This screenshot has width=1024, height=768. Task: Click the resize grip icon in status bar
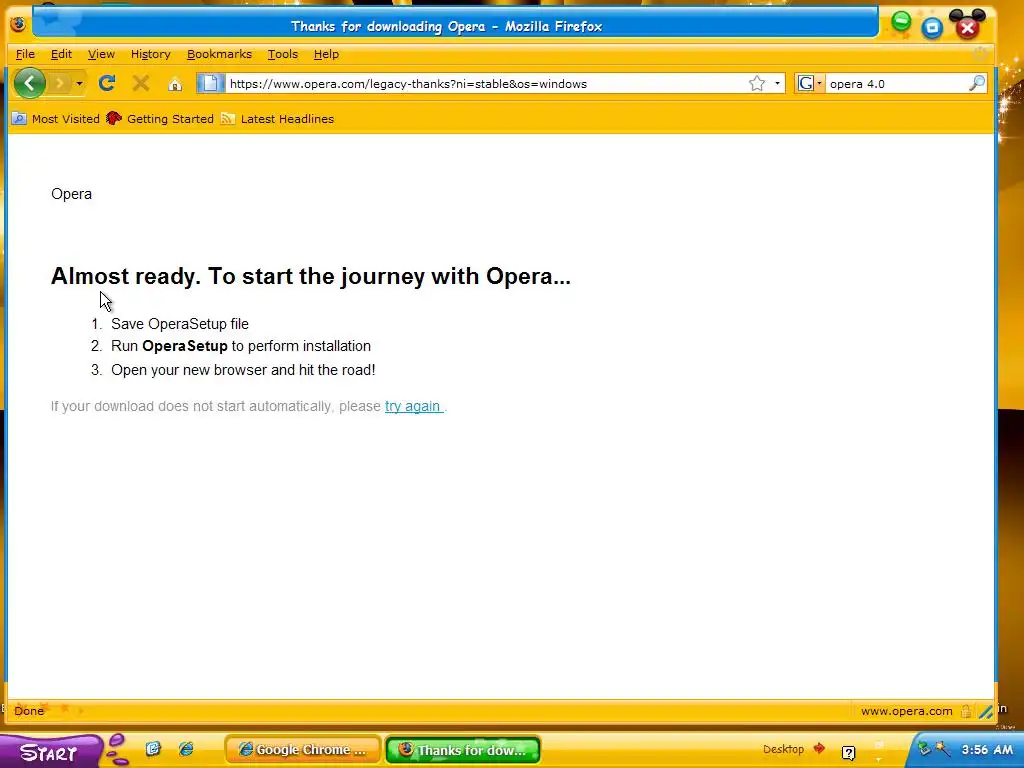(x=985, y=711)
